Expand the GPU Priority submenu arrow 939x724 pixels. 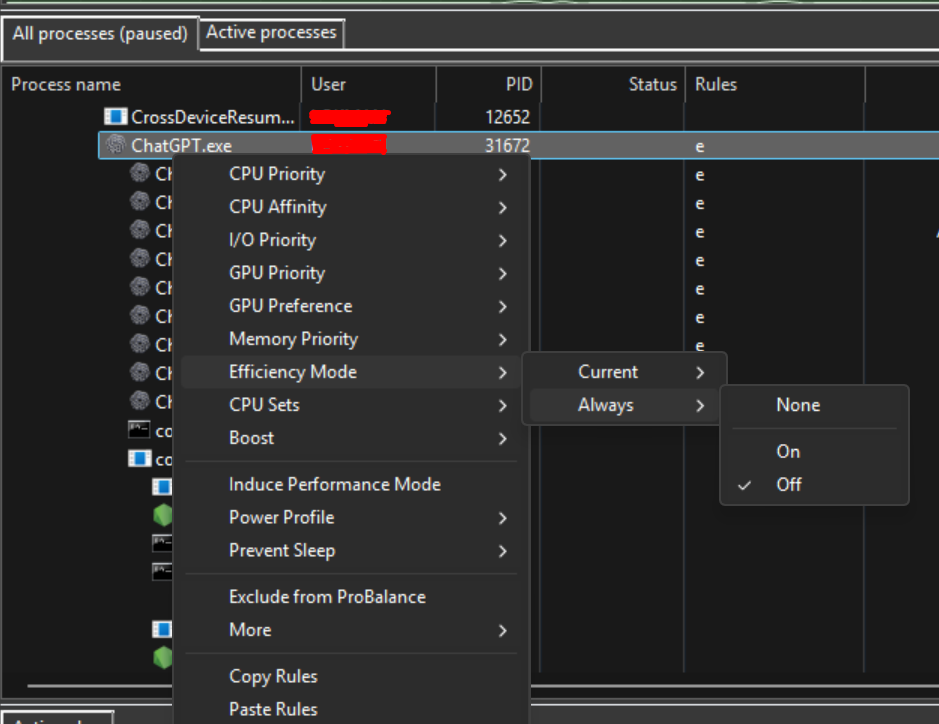click(x=502, y=274)
